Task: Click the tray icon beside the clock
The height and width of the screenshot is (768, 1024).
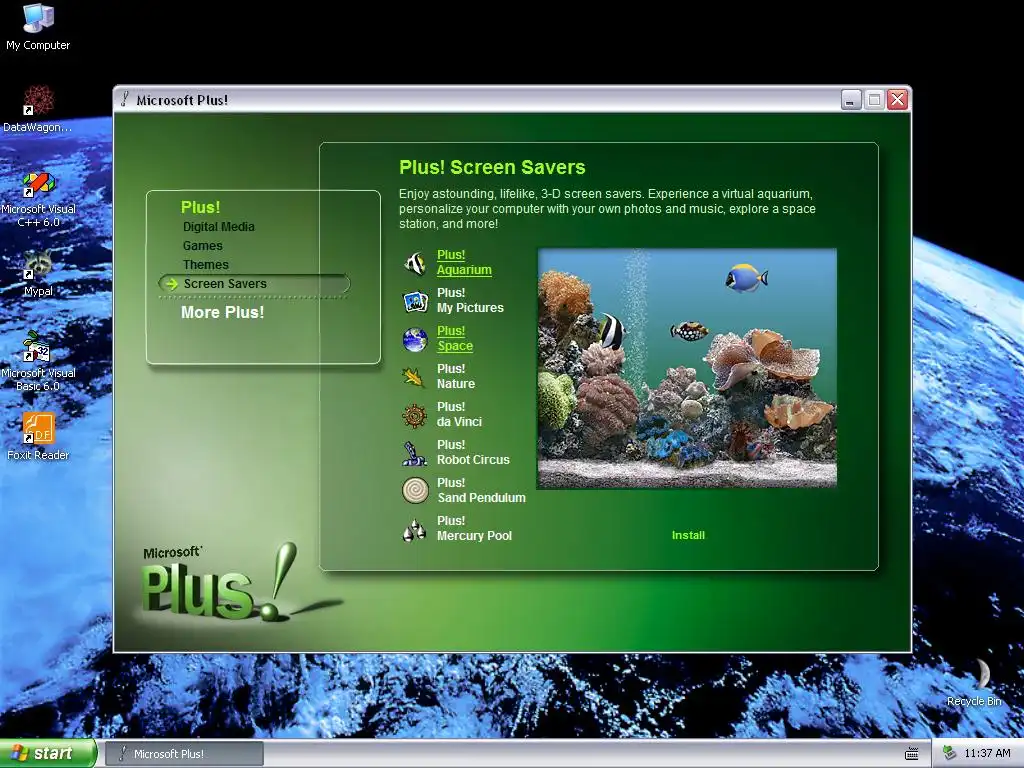Action: pos(949,753)
